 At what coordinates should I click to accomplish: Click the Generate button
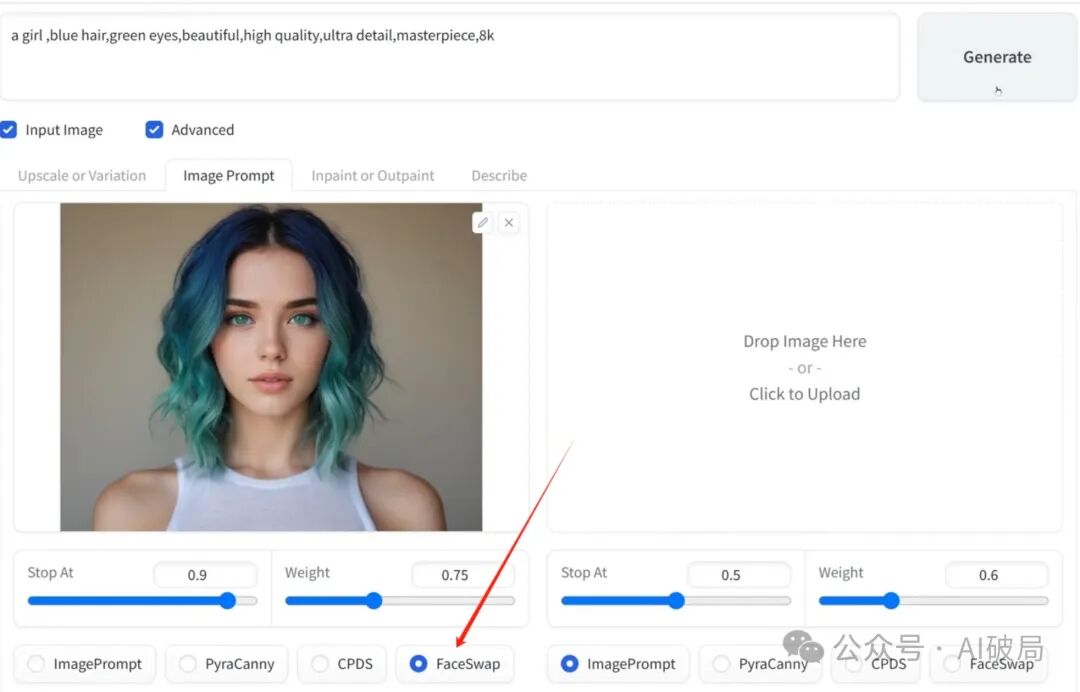(x=997, y=57)
